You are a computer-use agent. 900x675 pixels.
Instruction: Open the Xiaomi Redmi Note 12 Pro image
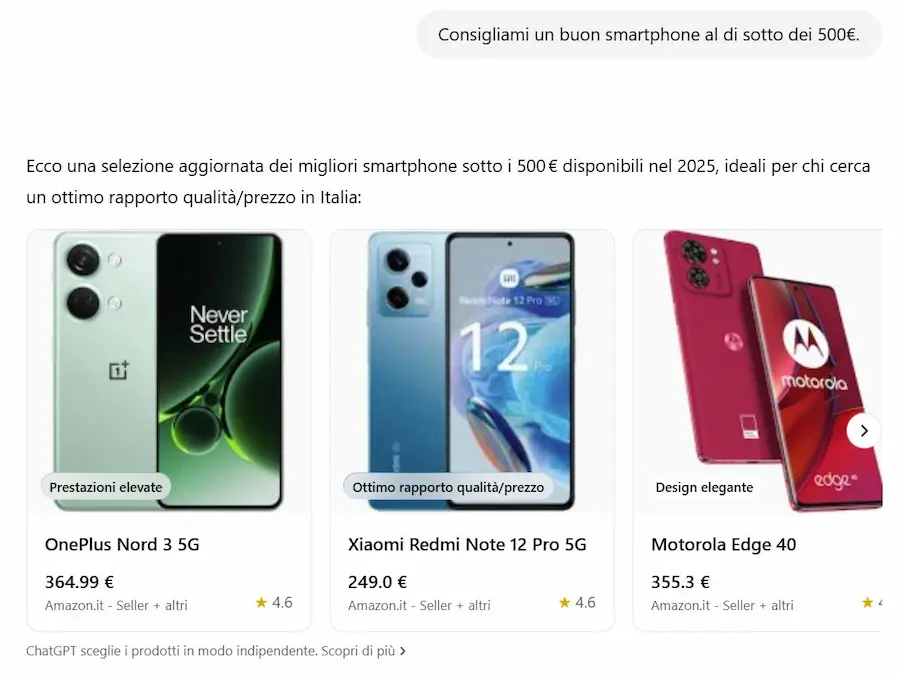click(x=472, y=371)
